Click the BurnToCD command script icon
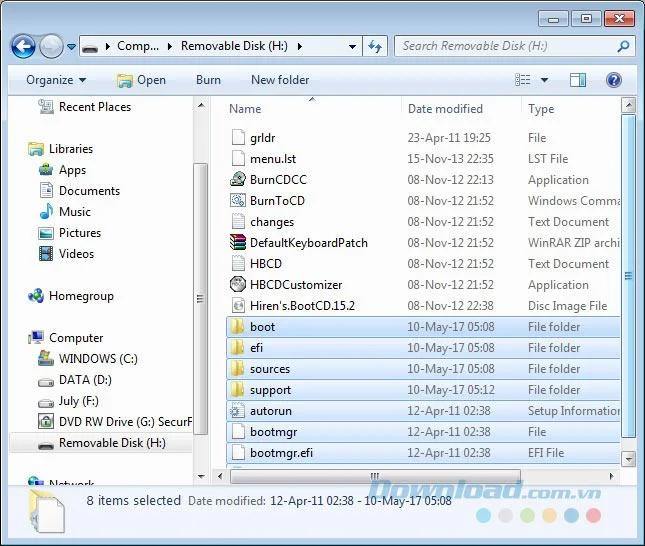 coord(238,200)
